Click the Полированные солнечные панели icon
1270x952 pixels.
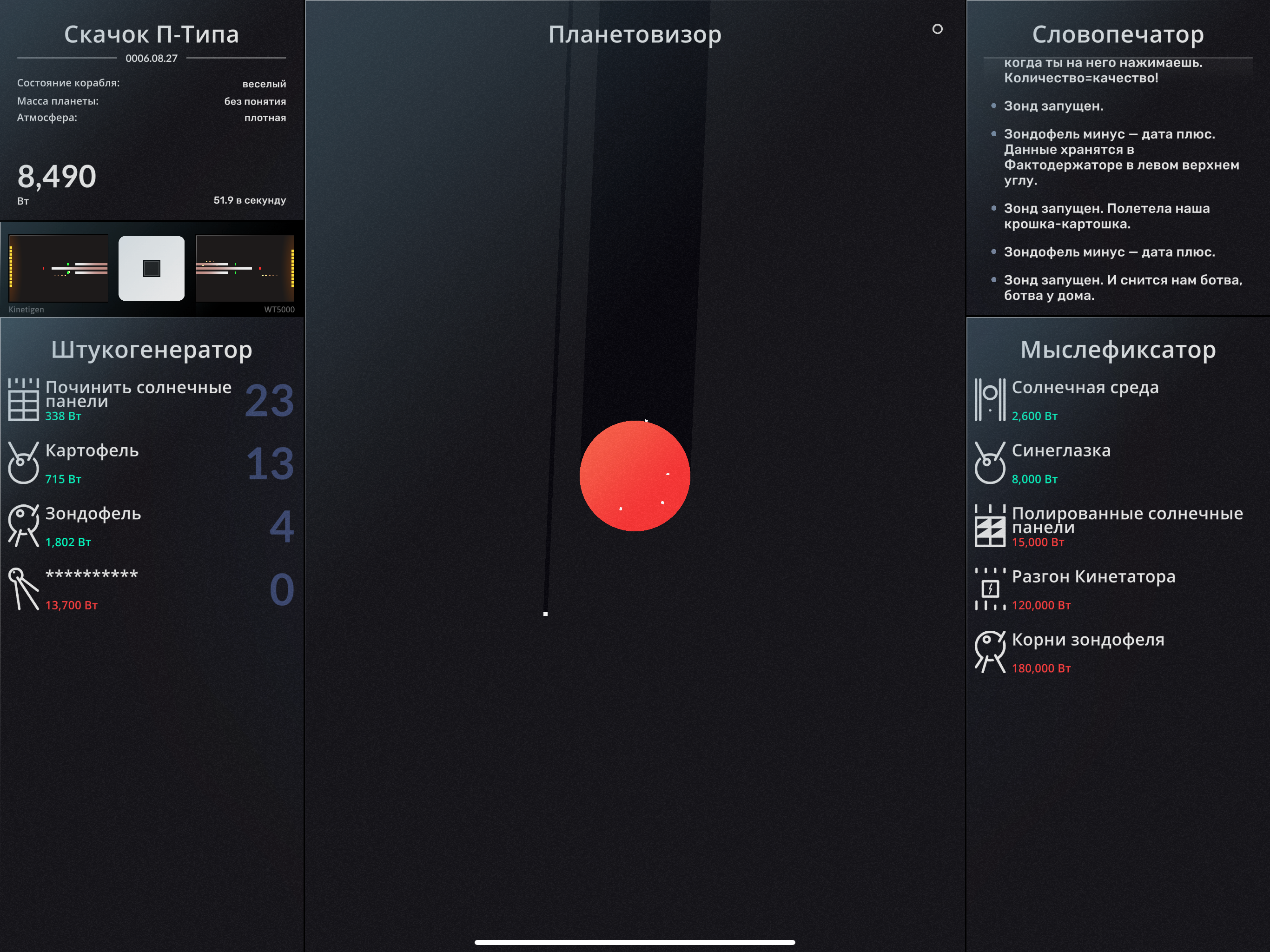[990, 526]
